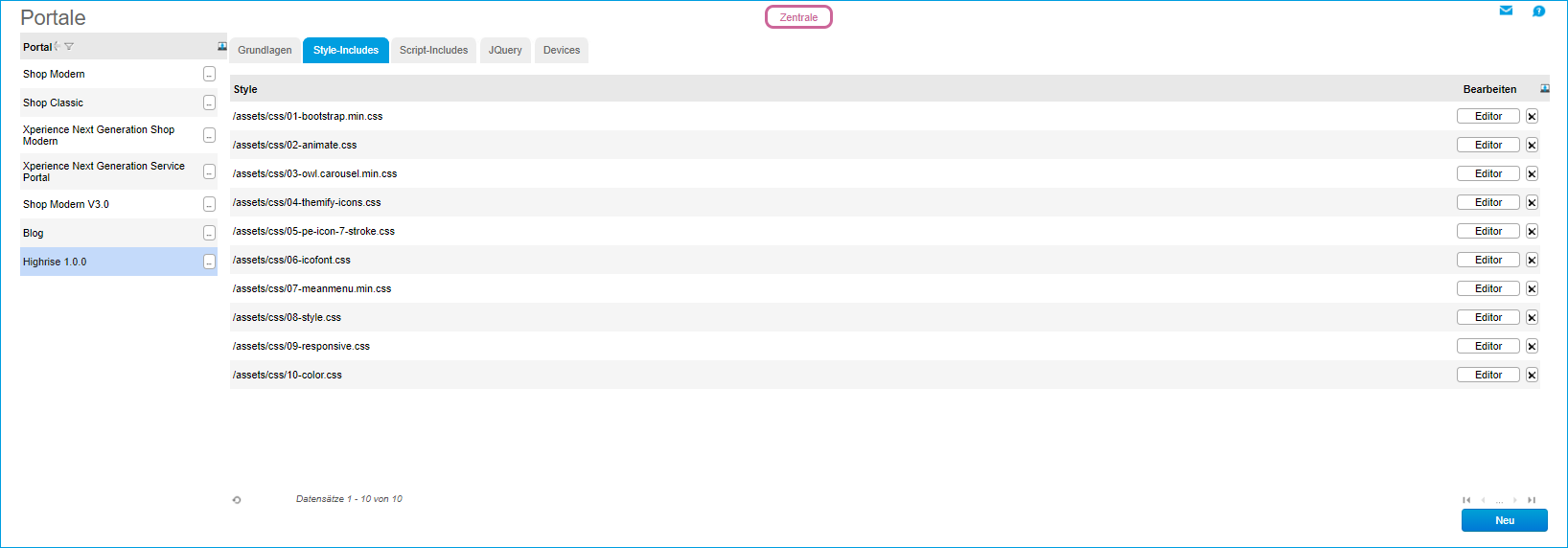Viewport: 1568px width, 548px height.
Task: Select the Style-Includes tab
Action: [346, 50]
